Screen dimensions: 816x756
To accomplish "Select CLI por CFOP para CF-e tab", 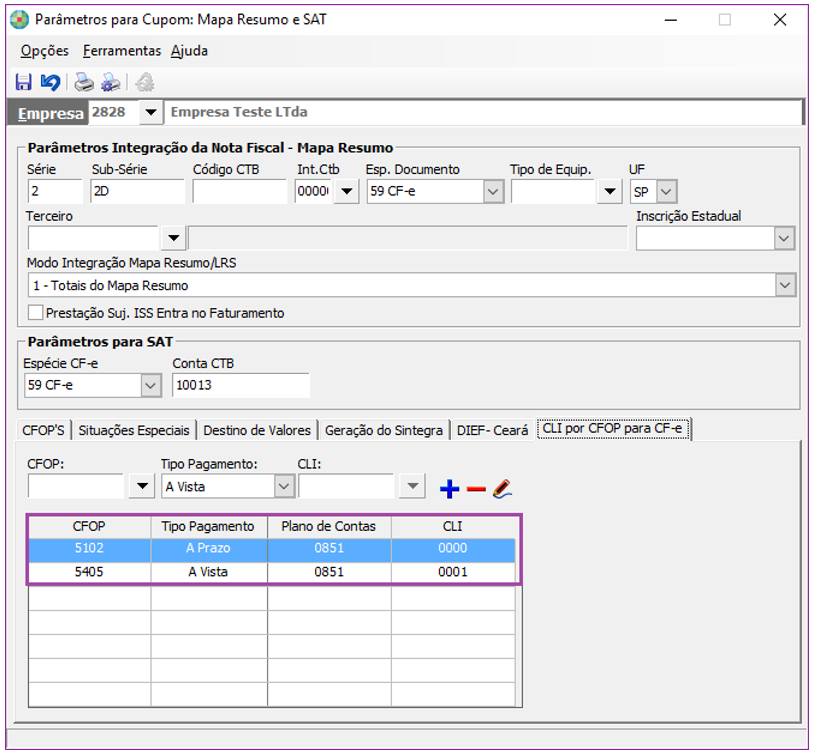I will tap(613, 428).
